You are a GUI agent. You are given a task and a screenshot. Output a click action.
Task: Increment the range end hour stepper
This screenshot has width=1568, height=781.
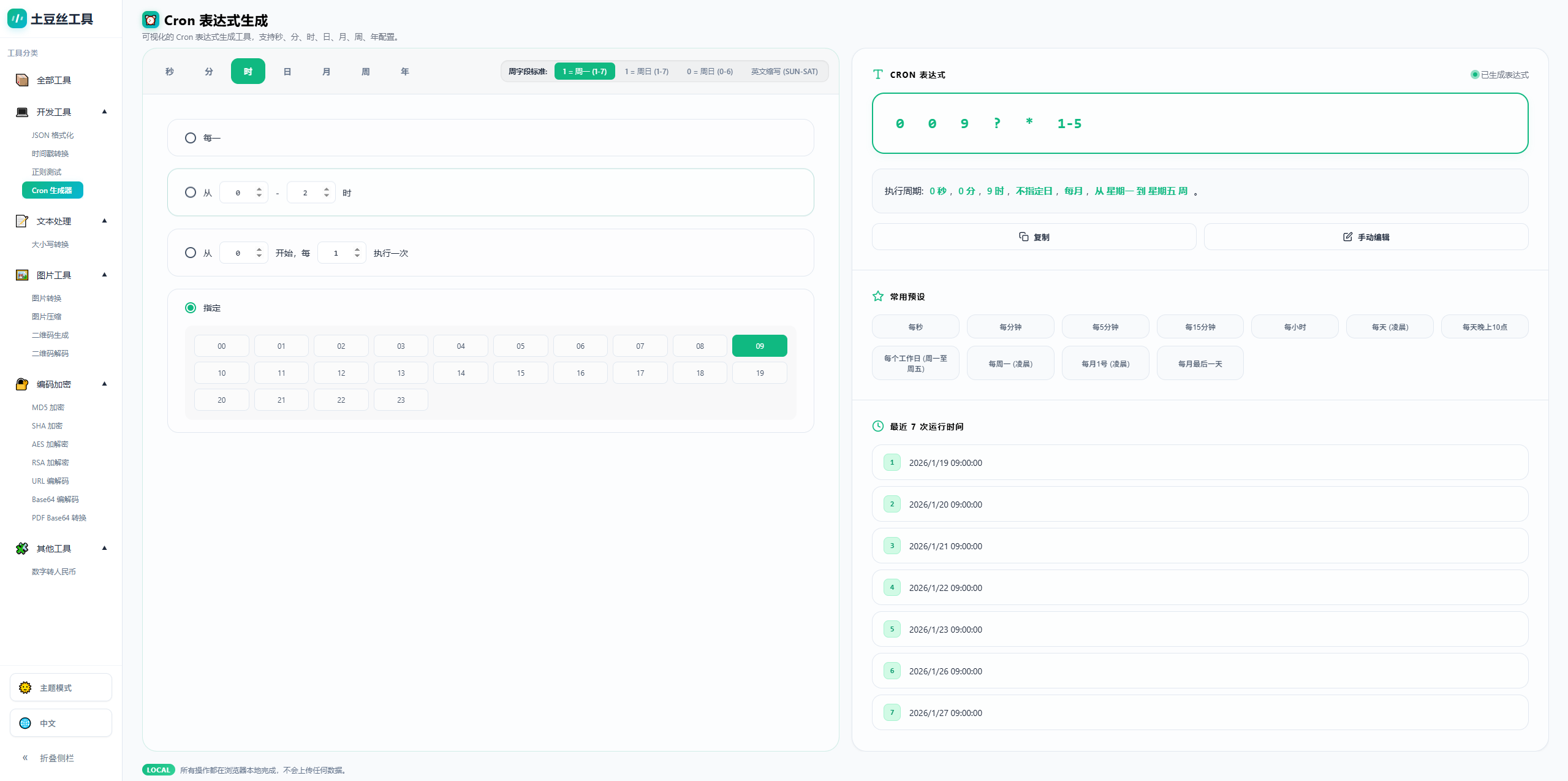(x=327, y=189)
